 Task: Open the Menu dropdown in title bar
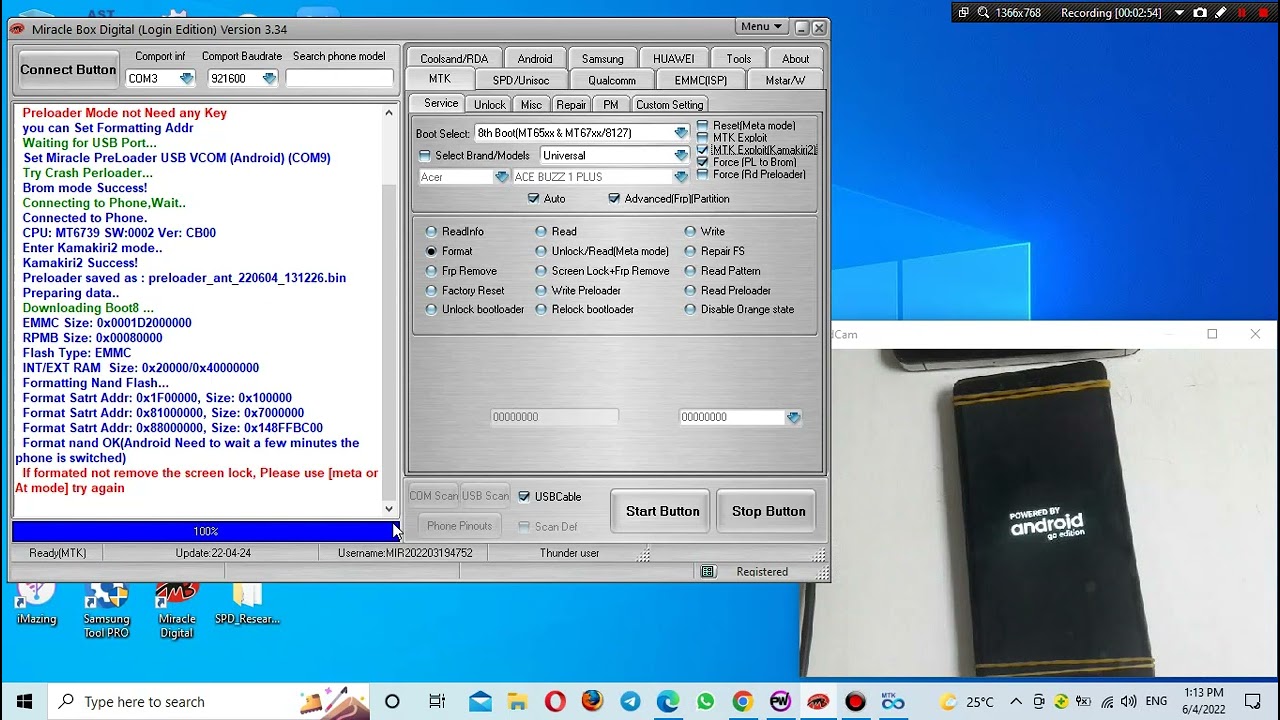click(761, 27)
